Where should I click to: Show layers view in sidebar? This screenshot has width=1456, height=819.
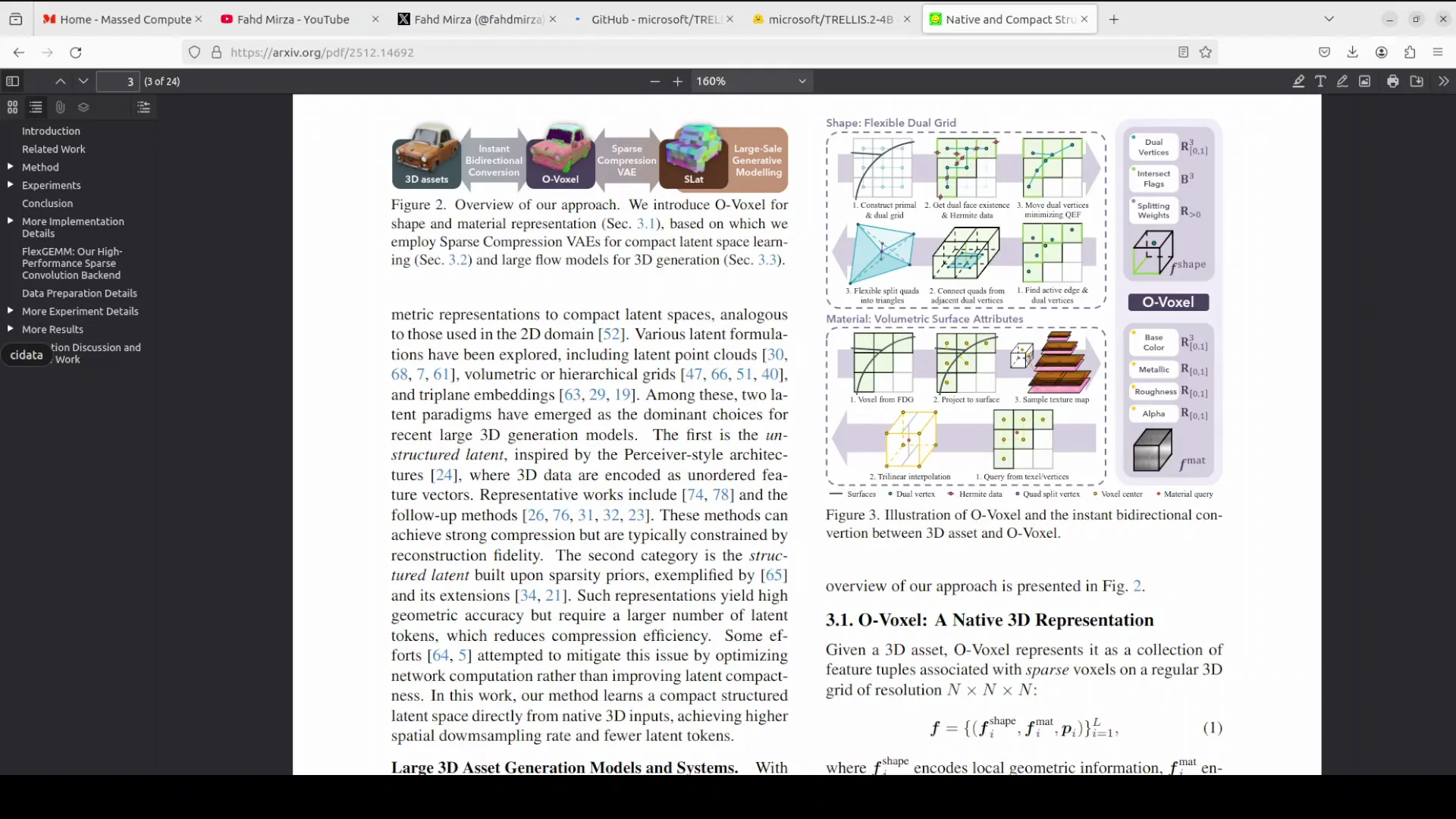pos(83,108)
